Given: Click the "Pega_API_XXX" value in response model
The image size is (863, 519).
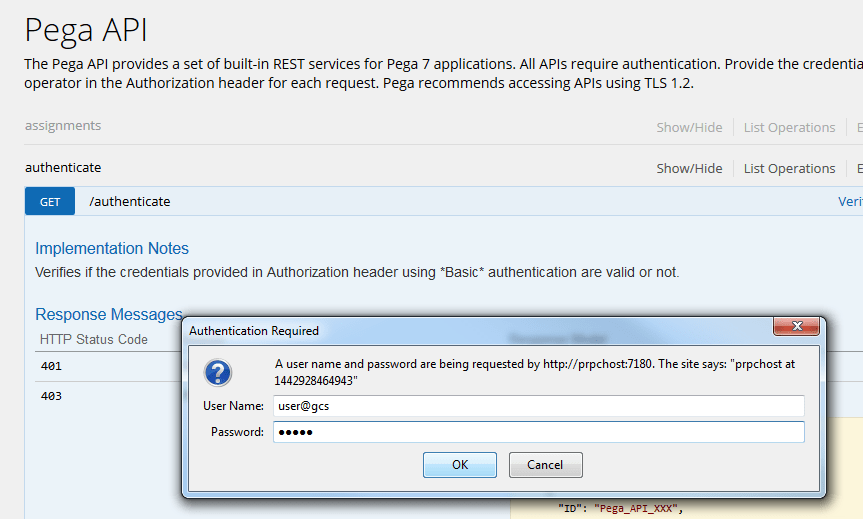Looking at the screenshot, I should click(x=636, y=509).
